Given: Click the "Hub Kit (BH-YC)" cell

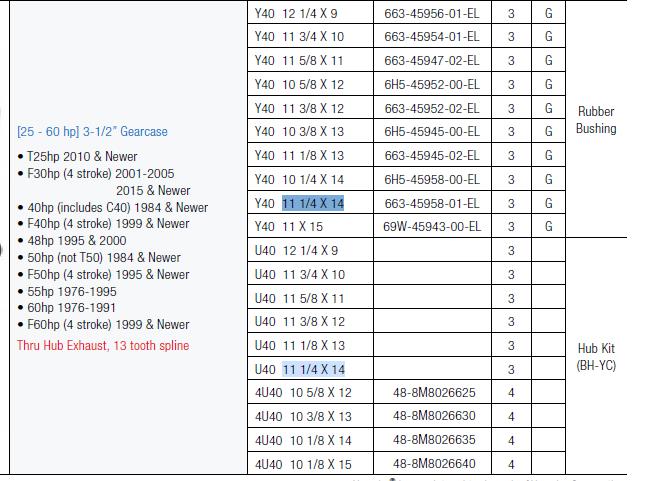Looking at the screenshot, I should [596, 357].
